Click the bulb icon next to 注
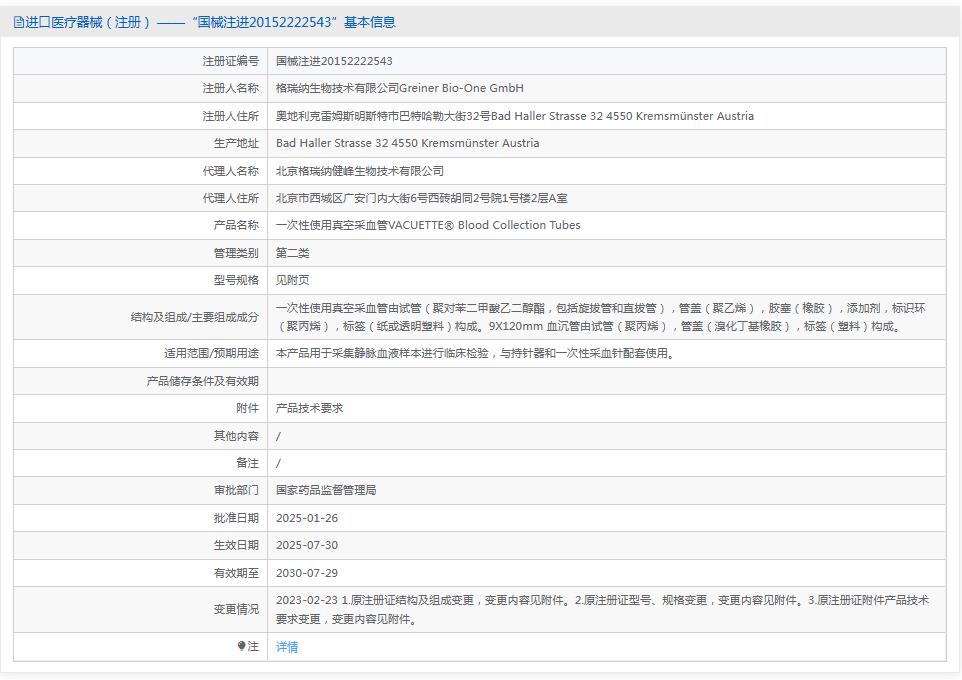The height and width of the screenshot is (680, 962). tap(242, 646)
